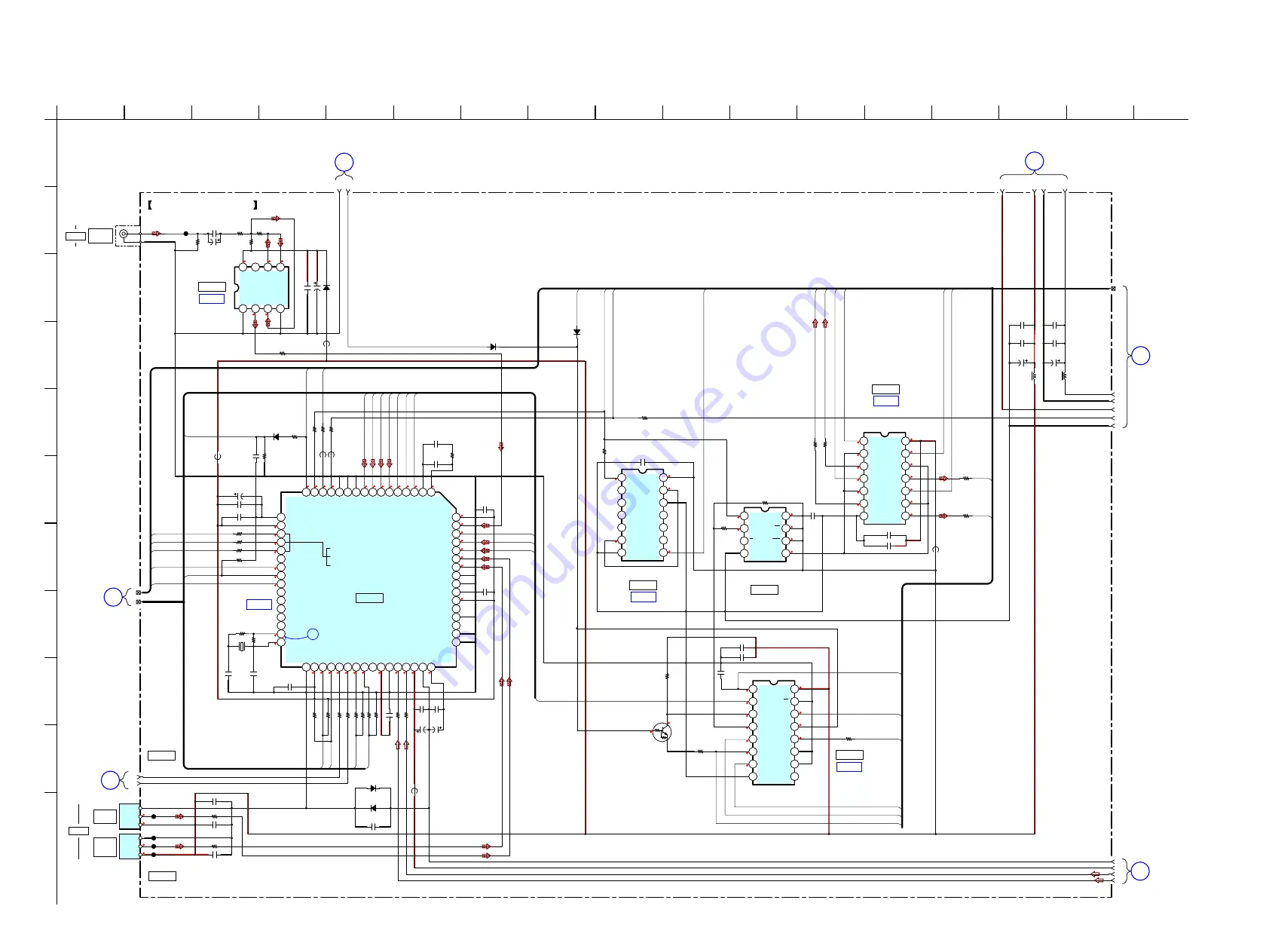Select the 16-pin chip at the bottom right

(773, 733)
